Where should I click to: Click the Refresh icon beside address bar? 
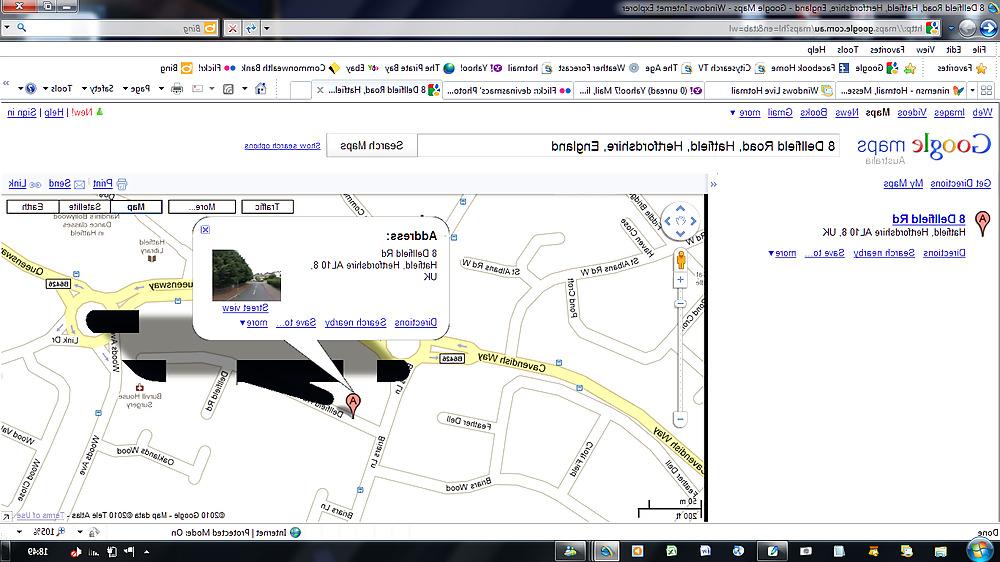click(x=251, y=28)
